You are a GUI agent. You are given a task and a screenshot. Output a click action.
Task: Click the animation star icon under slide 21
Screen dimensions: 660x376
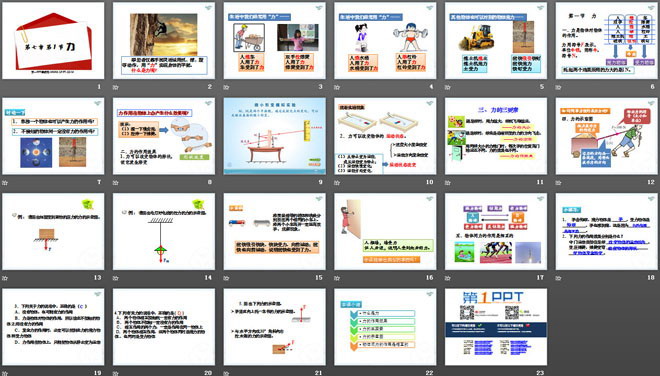(226, 373)
